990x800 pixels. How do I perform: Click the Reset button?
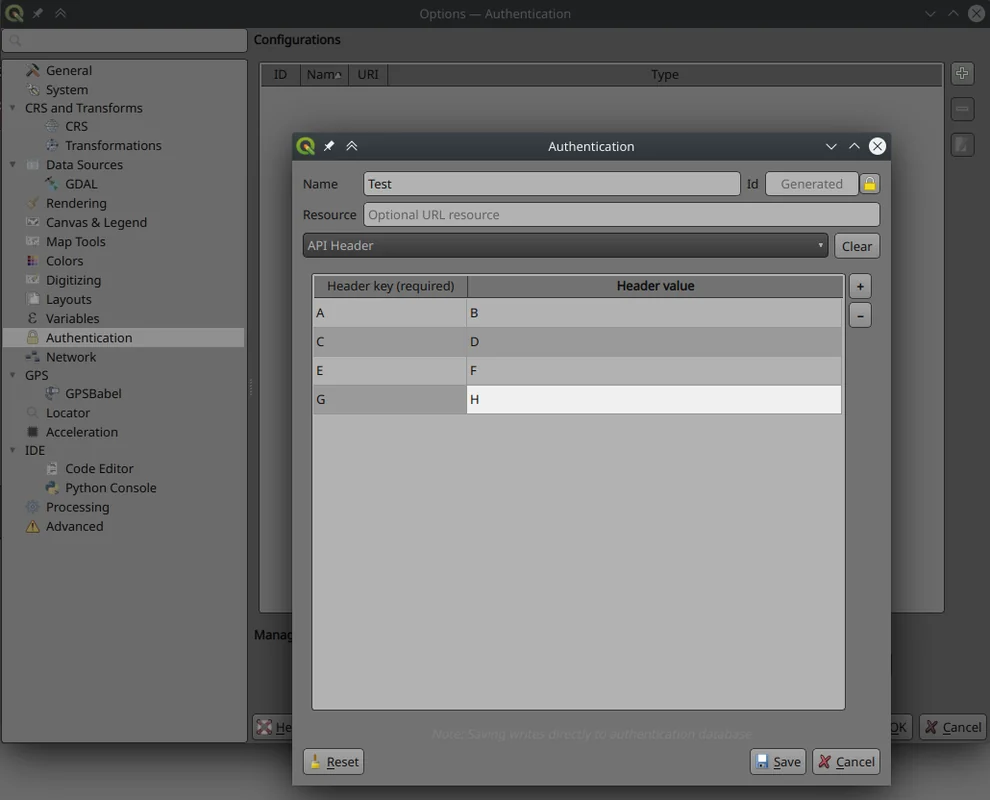pyautogui.click(x=333, y=762)
